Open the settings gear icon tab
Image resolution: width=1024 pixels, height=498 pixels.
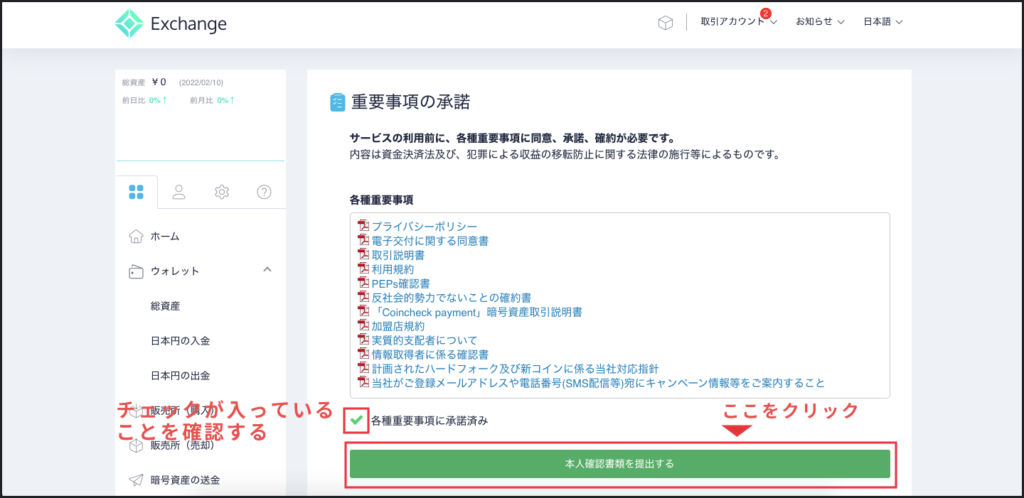click(221, 191)
